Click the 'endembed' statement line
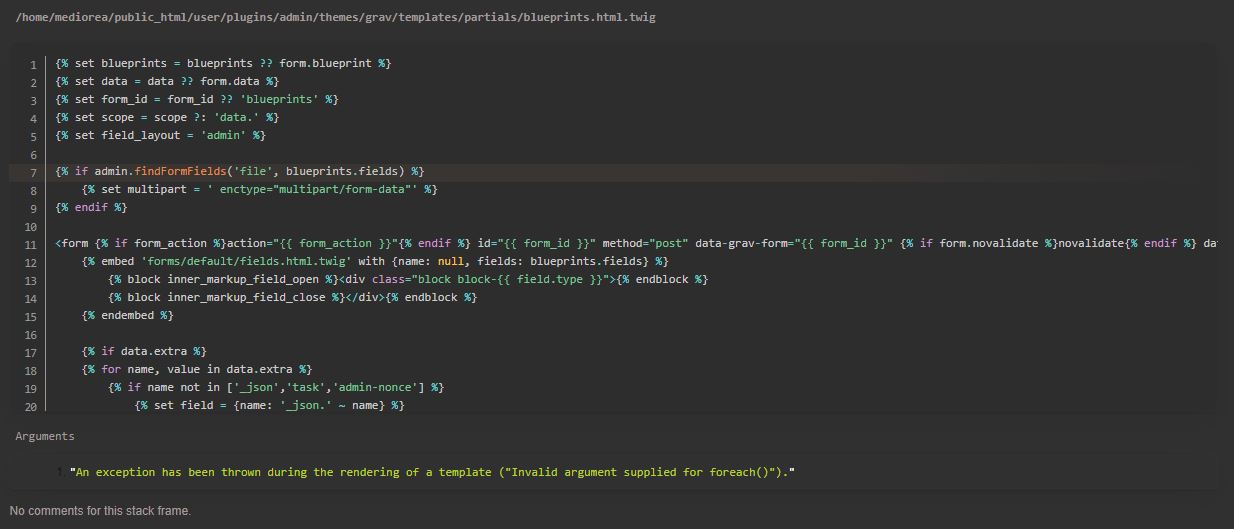 point(127,316)
